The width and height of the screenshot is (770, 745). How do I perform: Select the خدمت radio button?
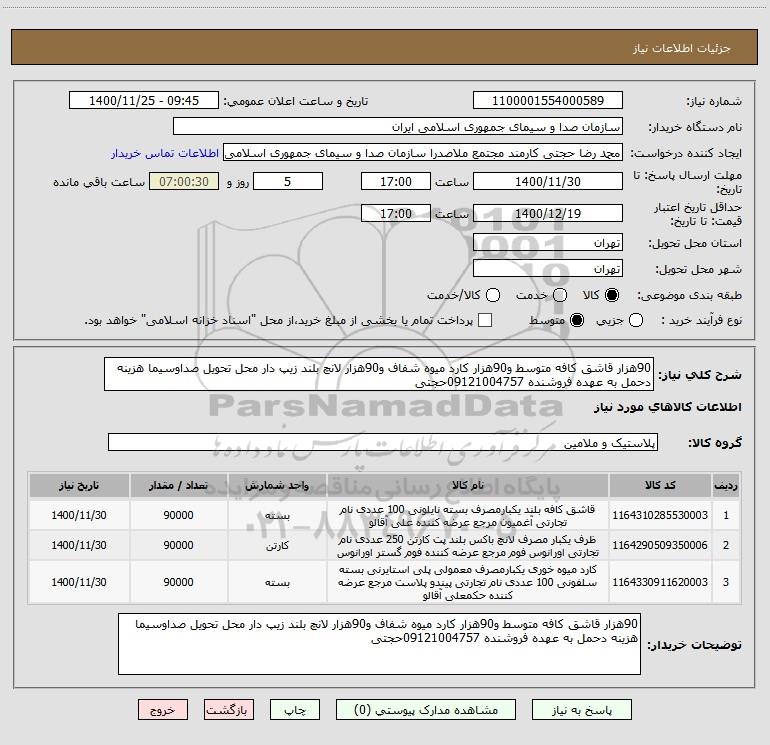click(560, 295)
